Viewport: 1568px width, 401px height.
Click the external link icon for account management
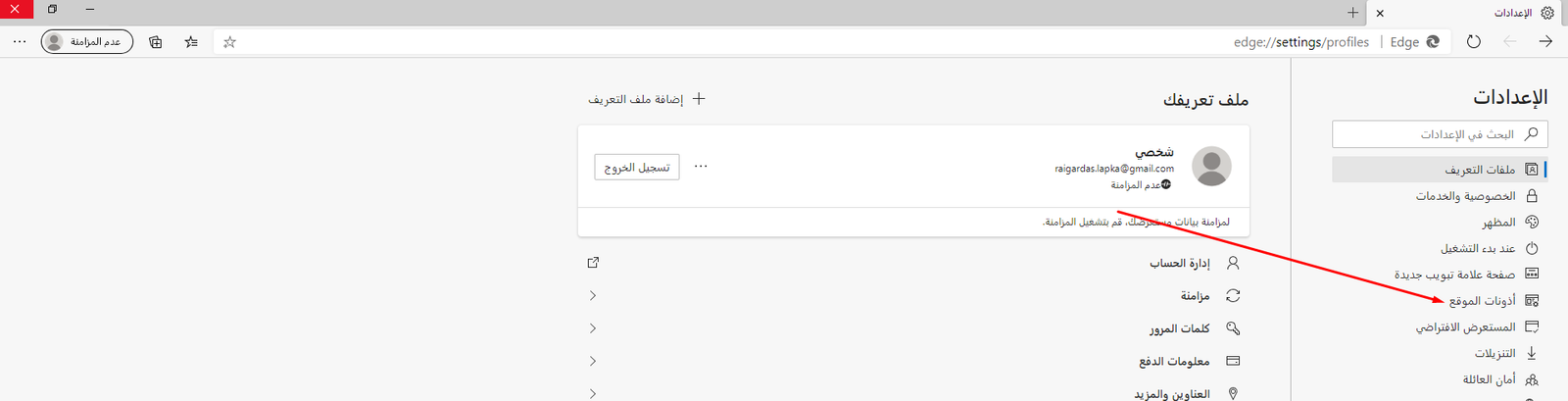(593, 263)
